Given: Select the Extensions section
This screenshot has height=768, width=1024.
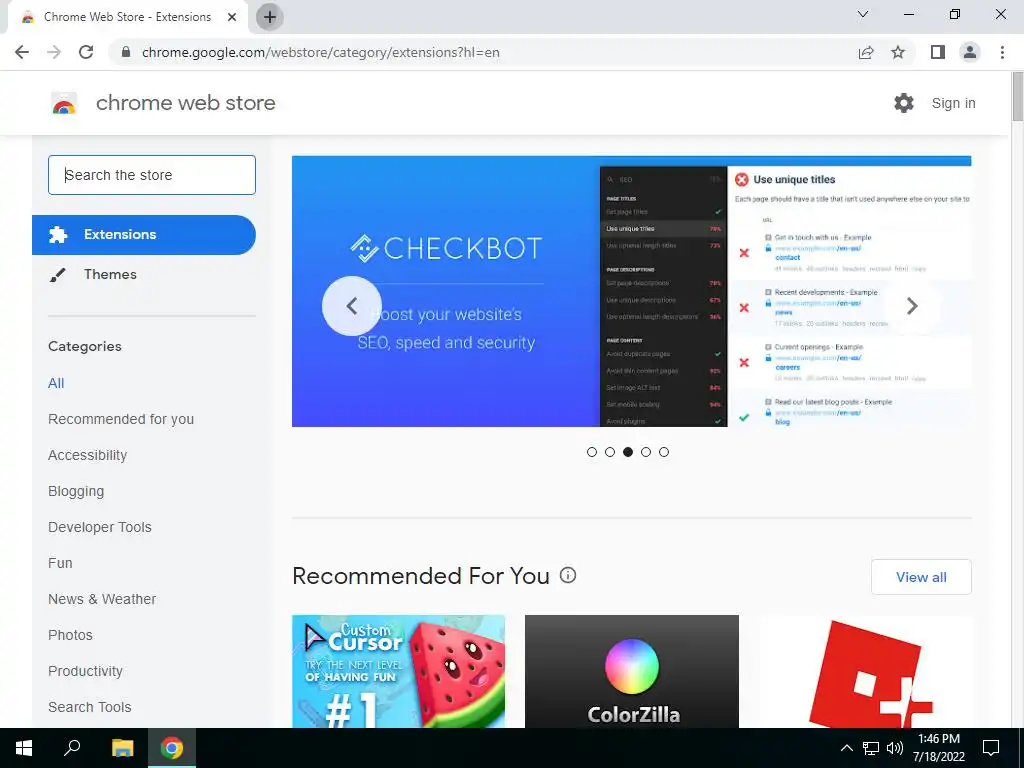Looking at the screenshot, I should point(144,234).
